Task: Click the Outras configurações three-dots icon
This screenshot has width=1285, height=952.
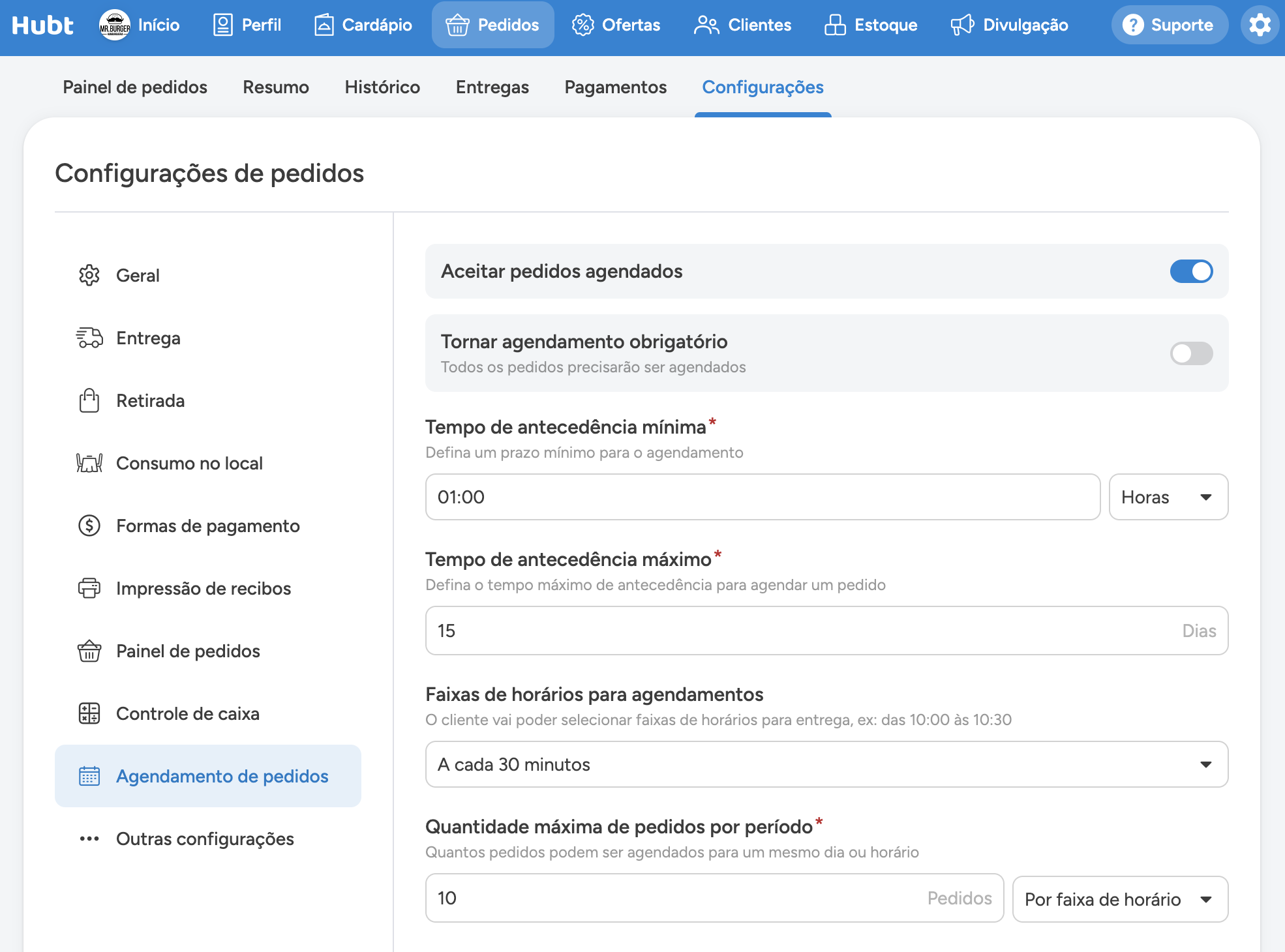Action: (89, 839)
